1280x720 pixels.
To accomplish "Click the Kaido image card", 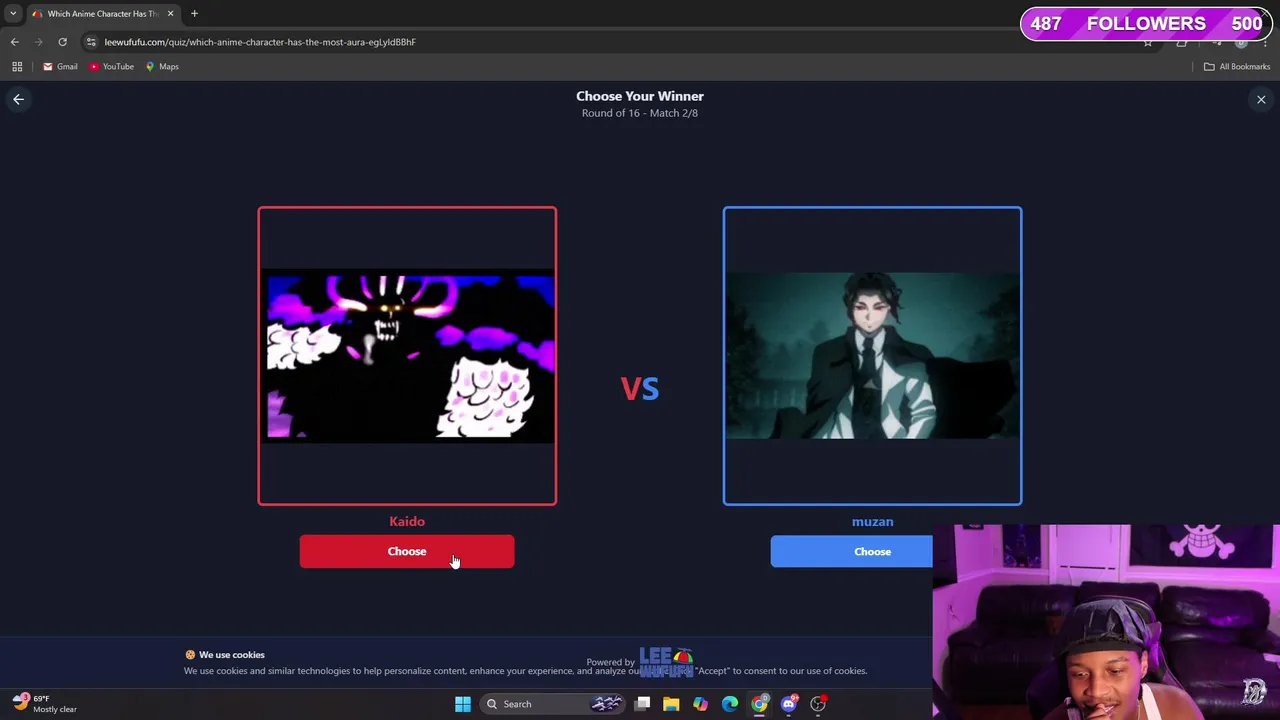I will coord(407,356).
